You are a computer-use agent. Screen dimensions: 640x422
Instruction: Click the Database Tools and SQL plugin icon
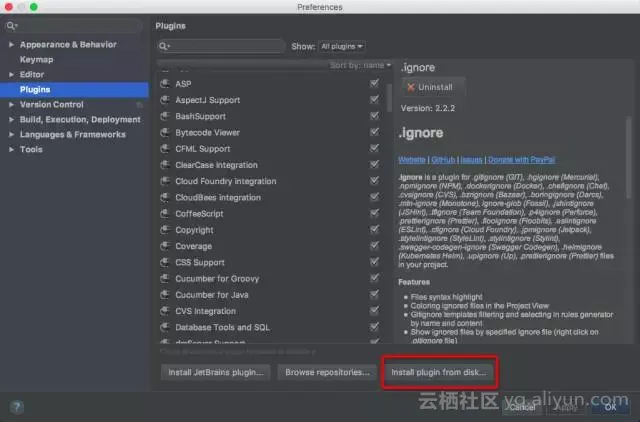[x=165, y=327]
